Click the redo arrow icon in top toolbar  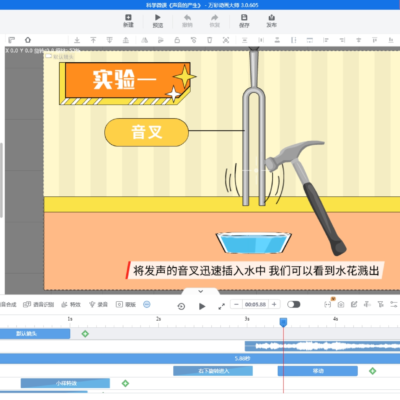click(215, 17)
